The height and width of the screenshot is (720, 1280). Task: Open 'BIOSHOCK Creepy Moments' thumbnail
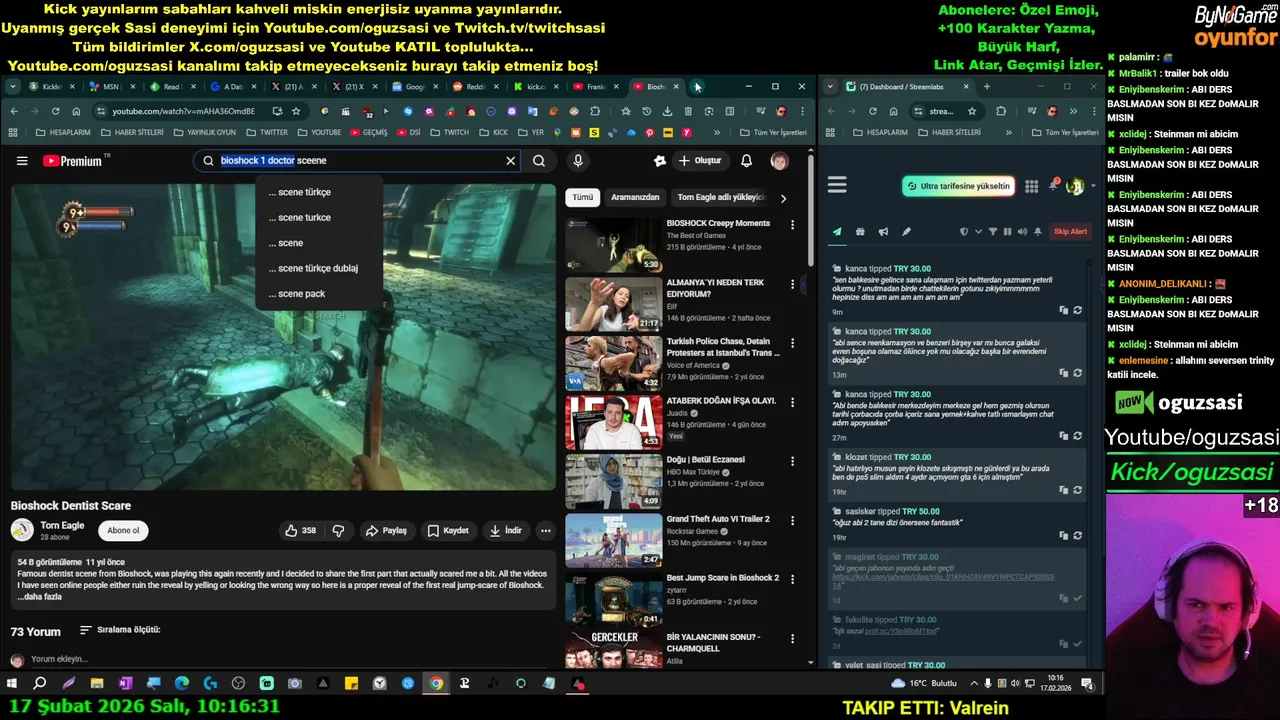[613, 245]
